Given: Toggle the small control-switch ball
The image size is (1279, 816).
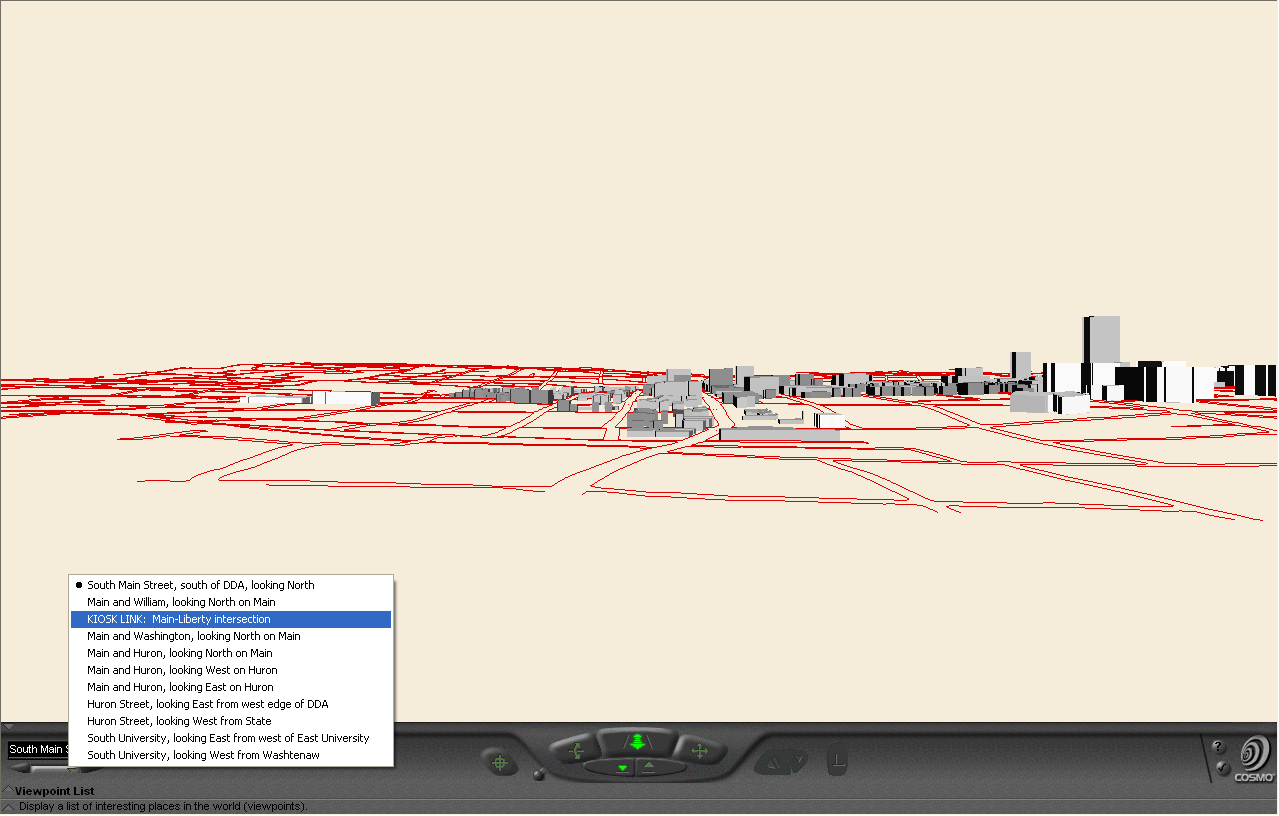Looking at the screenshot, I should pyautogui.click(x=539, y=774).
